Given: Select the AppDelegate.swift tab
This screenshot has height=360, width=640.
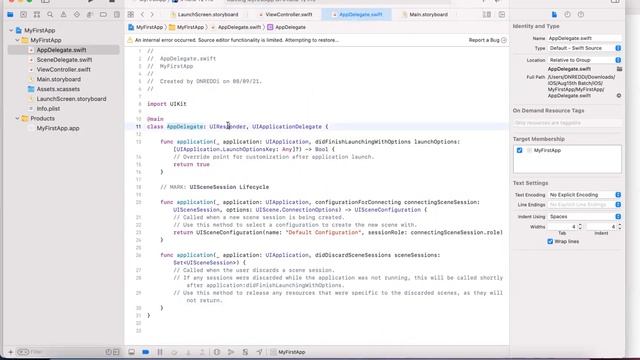Looking at the screenshot, I should pyautogui.click(x=357, y=14).
